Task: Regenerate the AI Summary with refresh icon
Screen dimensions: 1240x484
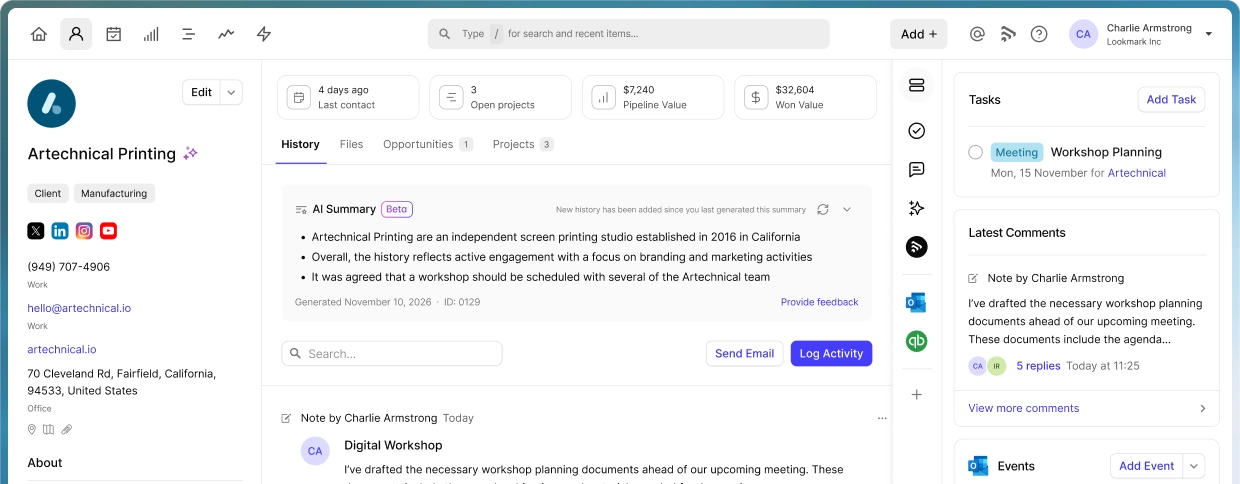Action: coord(823,209)
